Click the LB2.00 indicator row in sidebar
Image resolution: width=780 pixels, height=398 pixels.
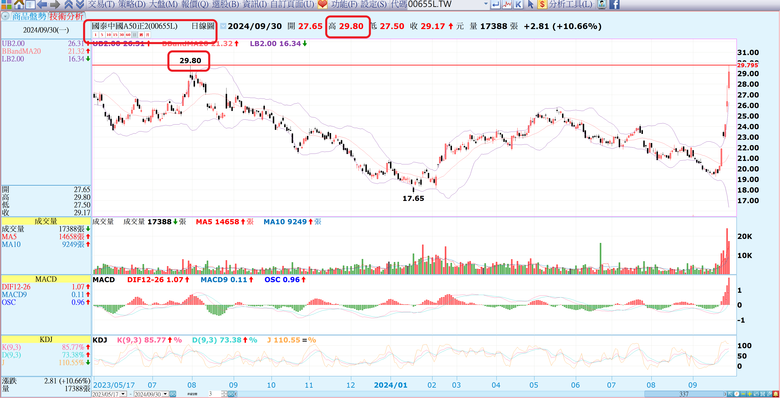pyautogui.click(x=45, y=59)
